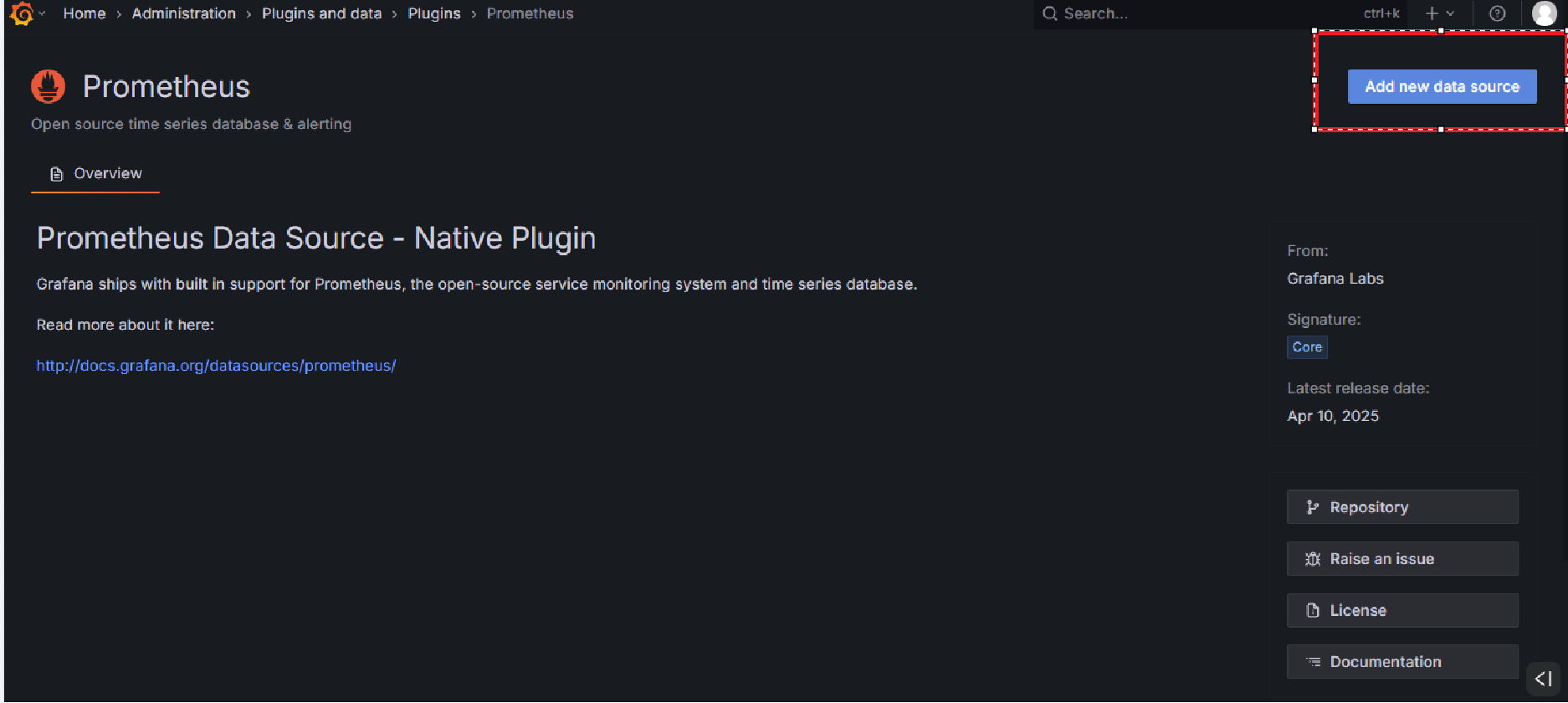Select the Prometheus page title
This screenshot has width=1568, height=703.
coord(167,86)
